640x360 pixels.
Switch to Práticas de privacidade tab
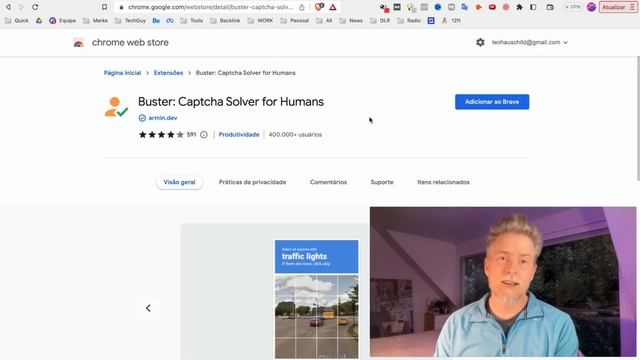point(252,182)
